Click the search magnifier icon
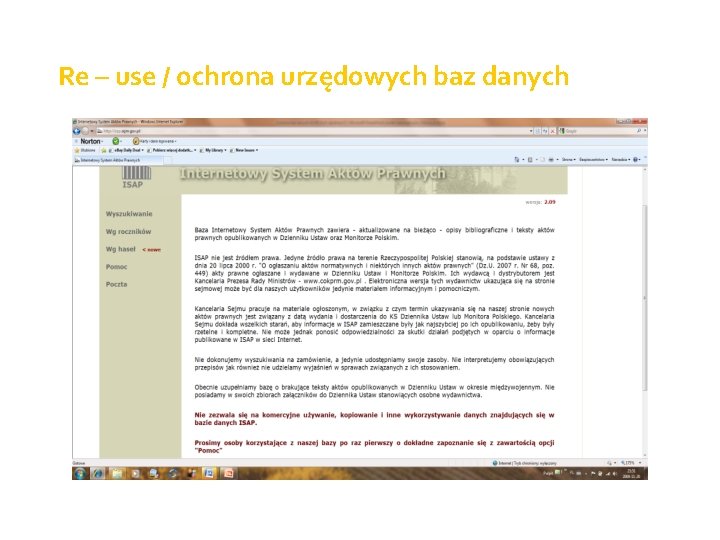Image resolution: width=720 pixels, height=540 pixels. [x=639, y=131]
